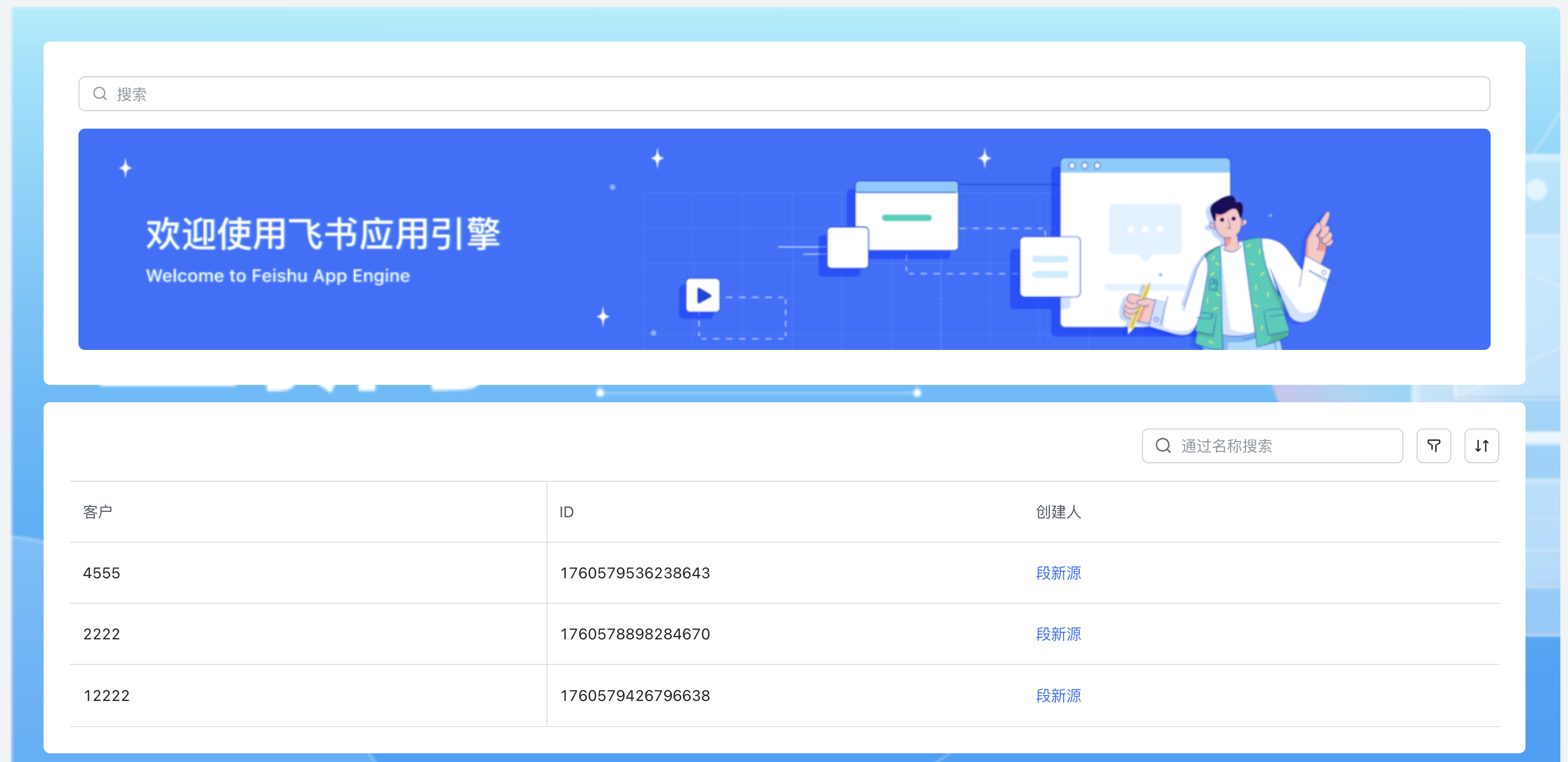
Task: Open creator 段新源 in the 4555 row
Action: (1059, 573)
